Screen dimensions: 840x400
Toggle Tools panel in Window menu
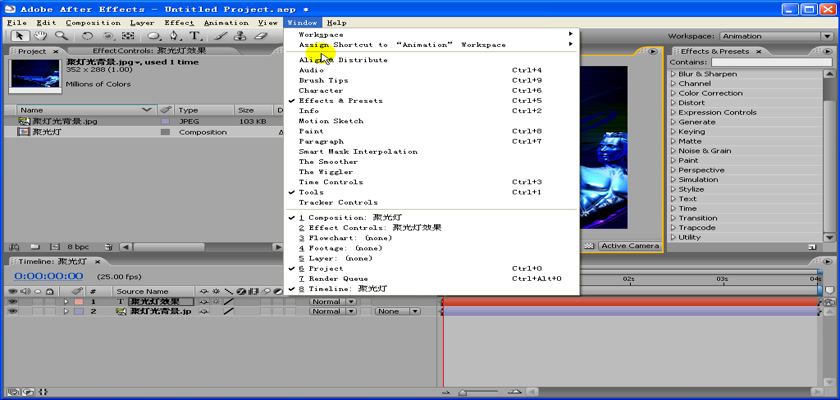click(x=431, y=192)
